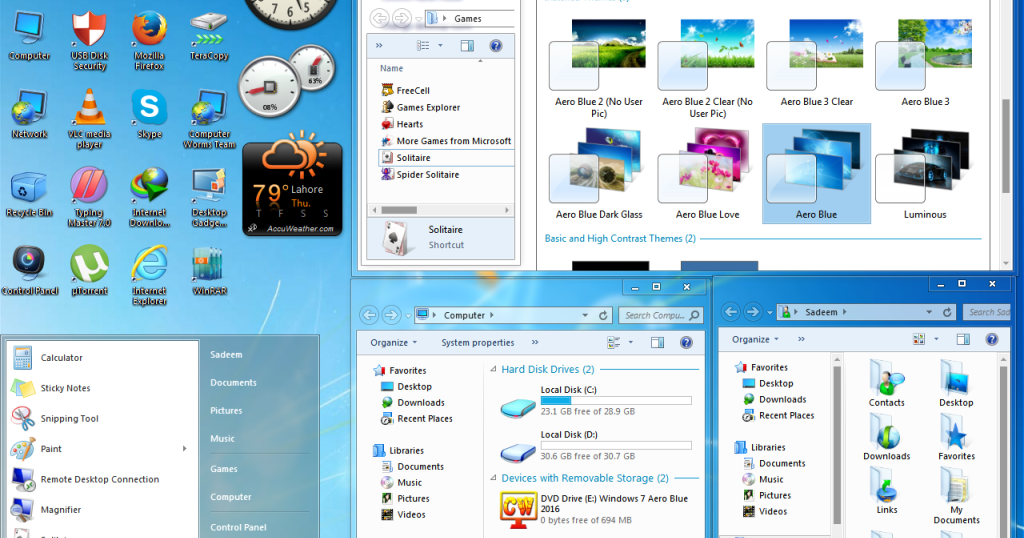Apply the Luminous theme

925,174
